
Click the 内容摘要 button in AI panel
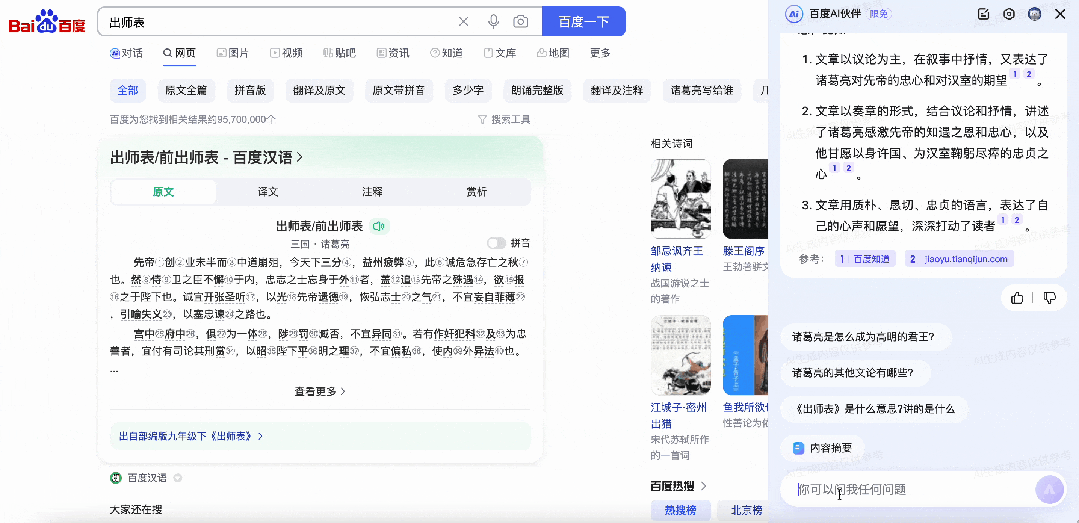coord(823,448)
